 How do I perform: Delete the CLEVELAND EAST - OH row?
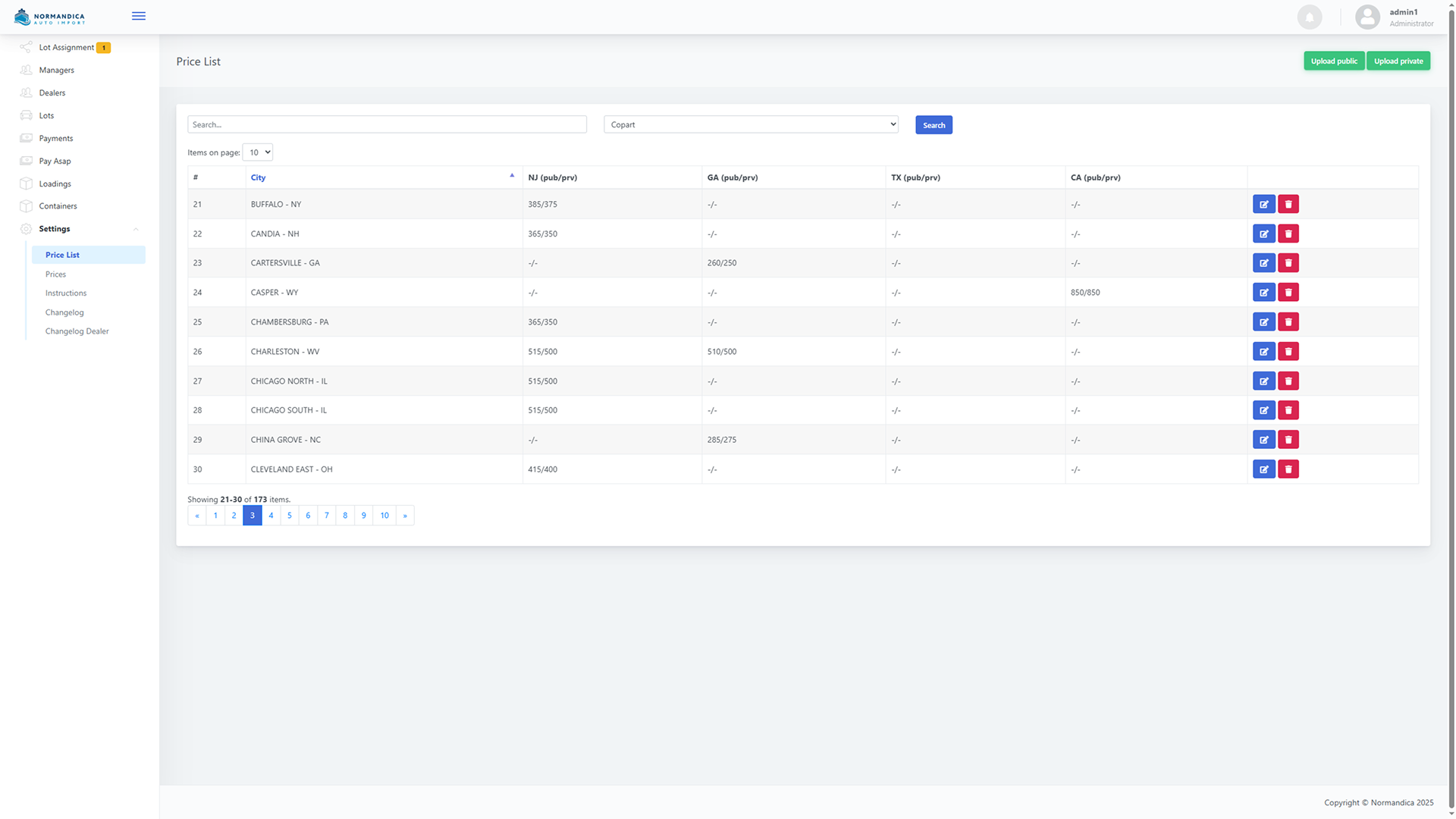click(1288, 469)
